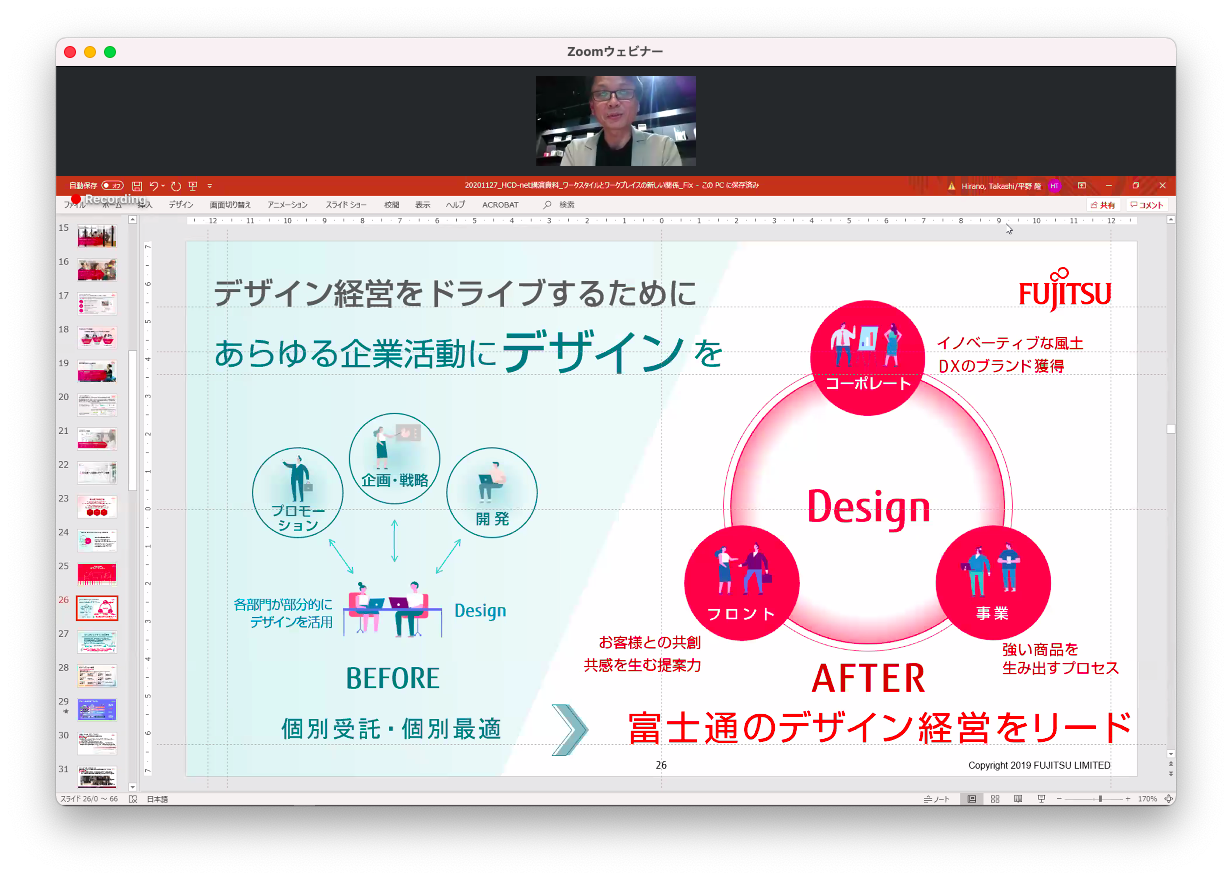
Task: Click the FUJITSU logo on the slide
Action: pos(1066,288)
